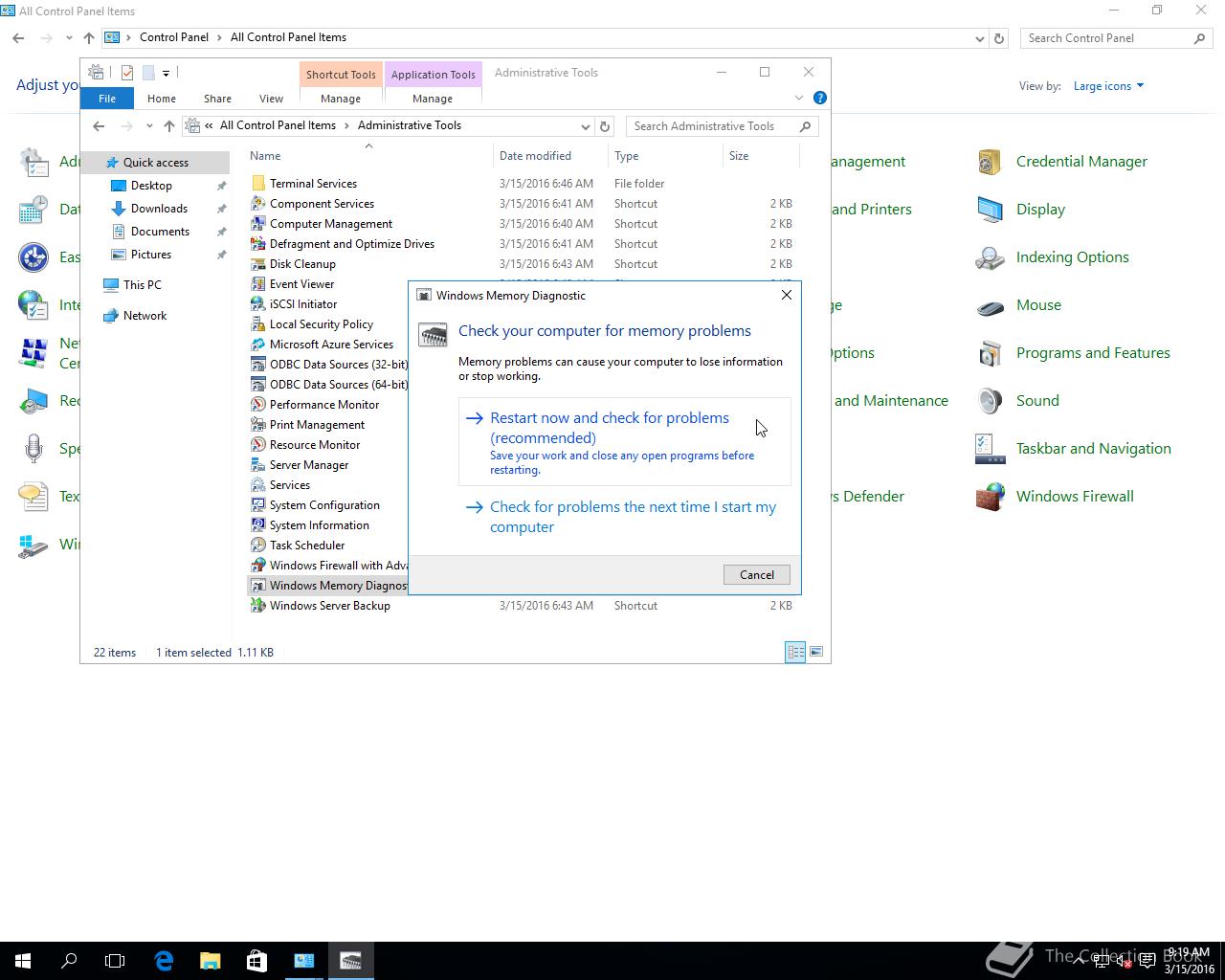The image size is (1225, 980).
Task: Open Microsoft Azure Services icon
Action: (x=257, y=345)
